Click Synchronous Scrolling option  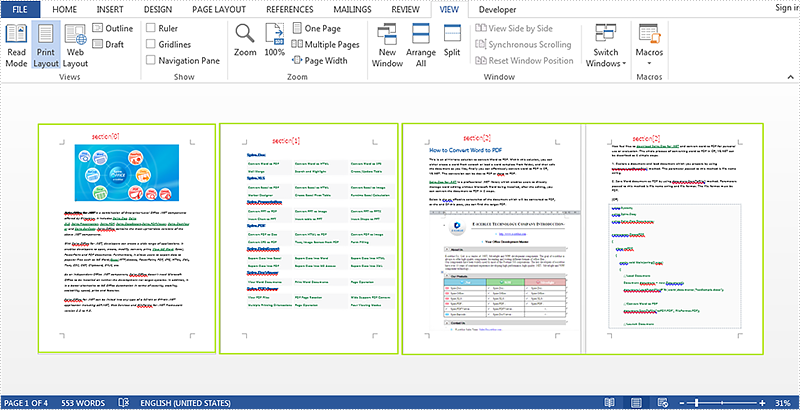coord(523,44)
